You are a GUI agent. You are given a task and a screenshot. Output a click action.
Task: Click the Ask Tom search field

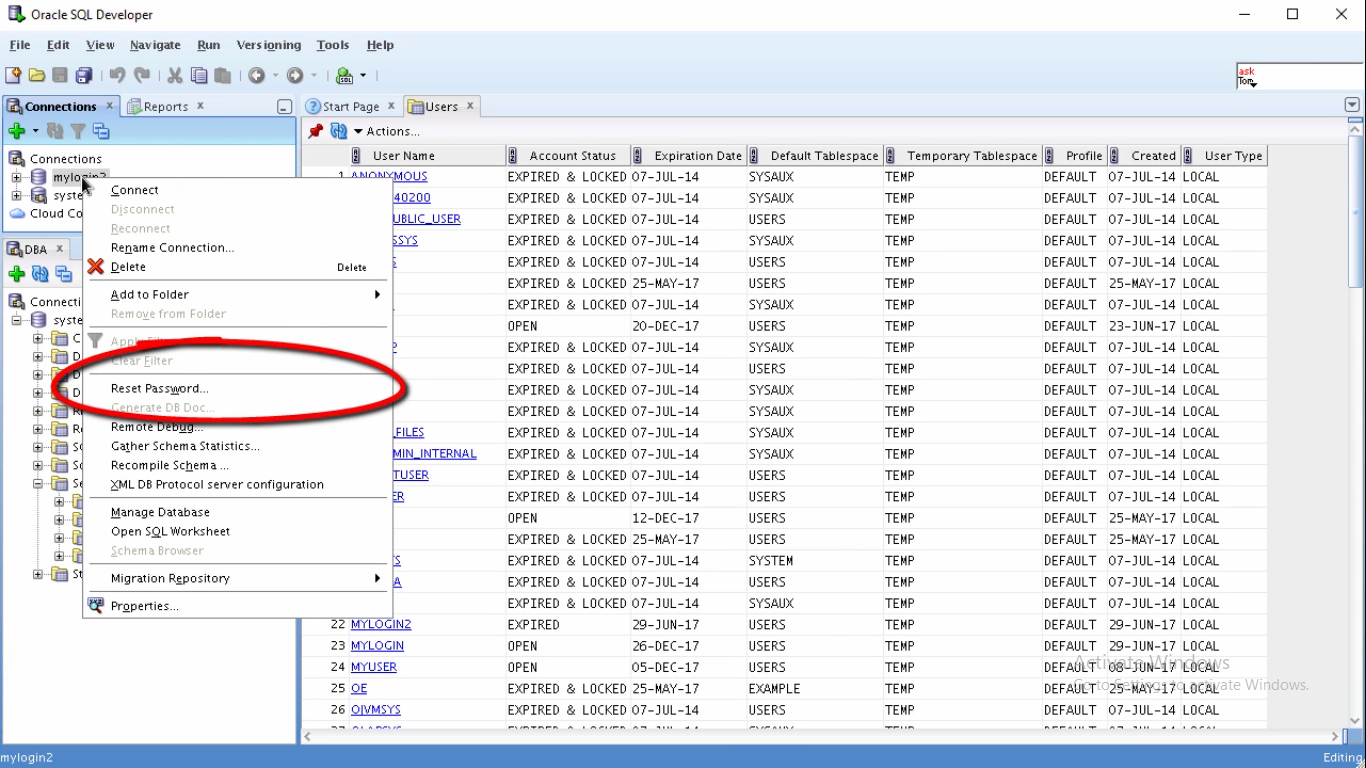[1300, 76]
